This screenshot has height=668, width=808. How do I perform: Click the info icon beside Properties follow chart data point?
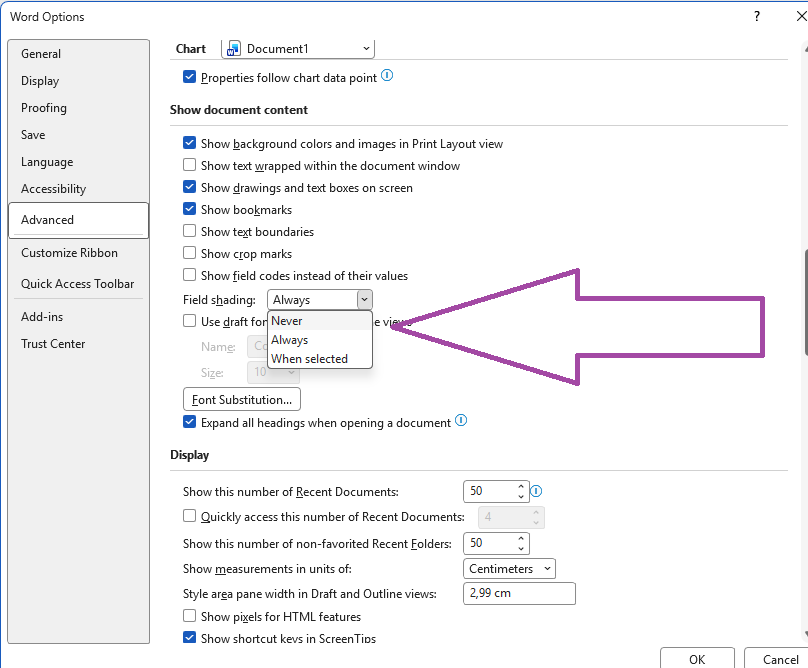point(387,76)
